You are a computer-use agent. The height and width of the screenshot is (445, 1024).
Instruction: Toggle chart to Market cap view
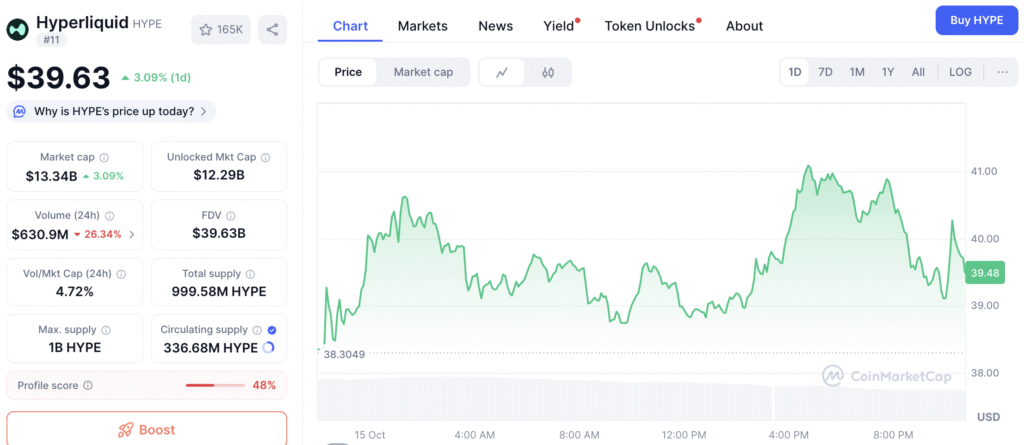pyautogui.click(x=423, y=72)
